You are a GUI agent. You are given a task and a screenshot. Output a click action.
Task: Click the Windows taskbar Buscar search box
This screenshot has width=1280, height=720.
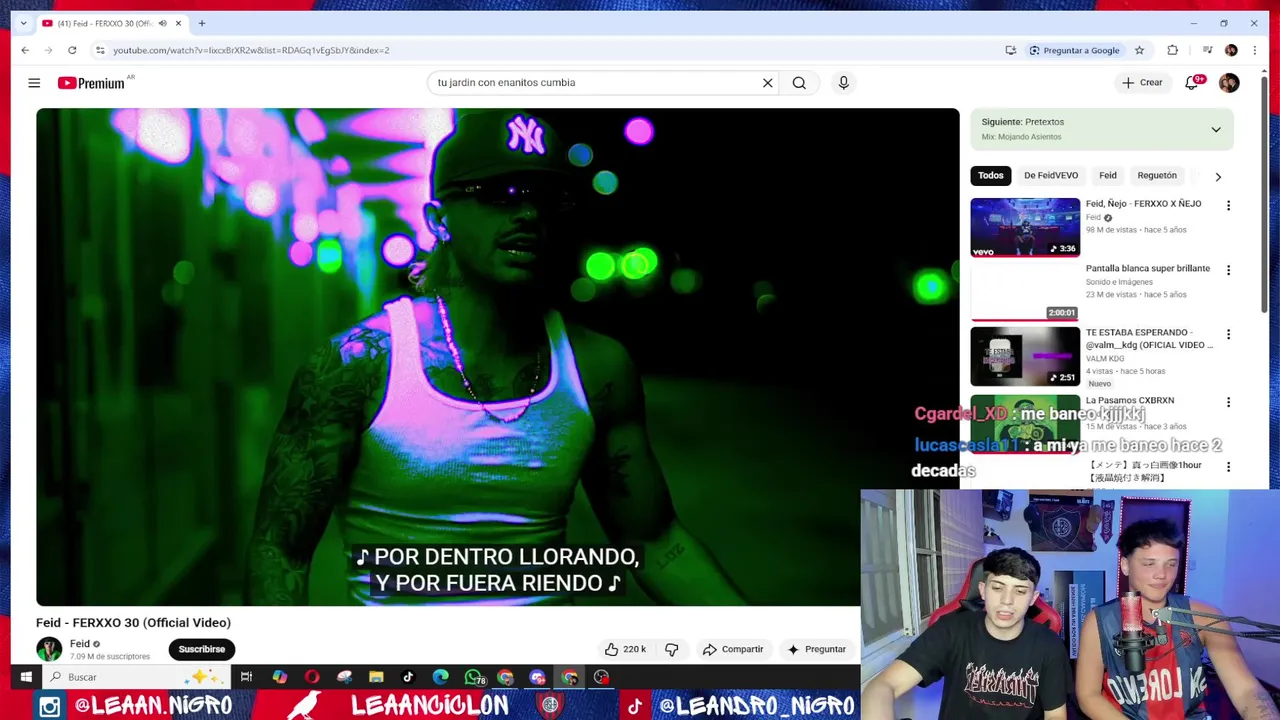[x=138, y=677]
